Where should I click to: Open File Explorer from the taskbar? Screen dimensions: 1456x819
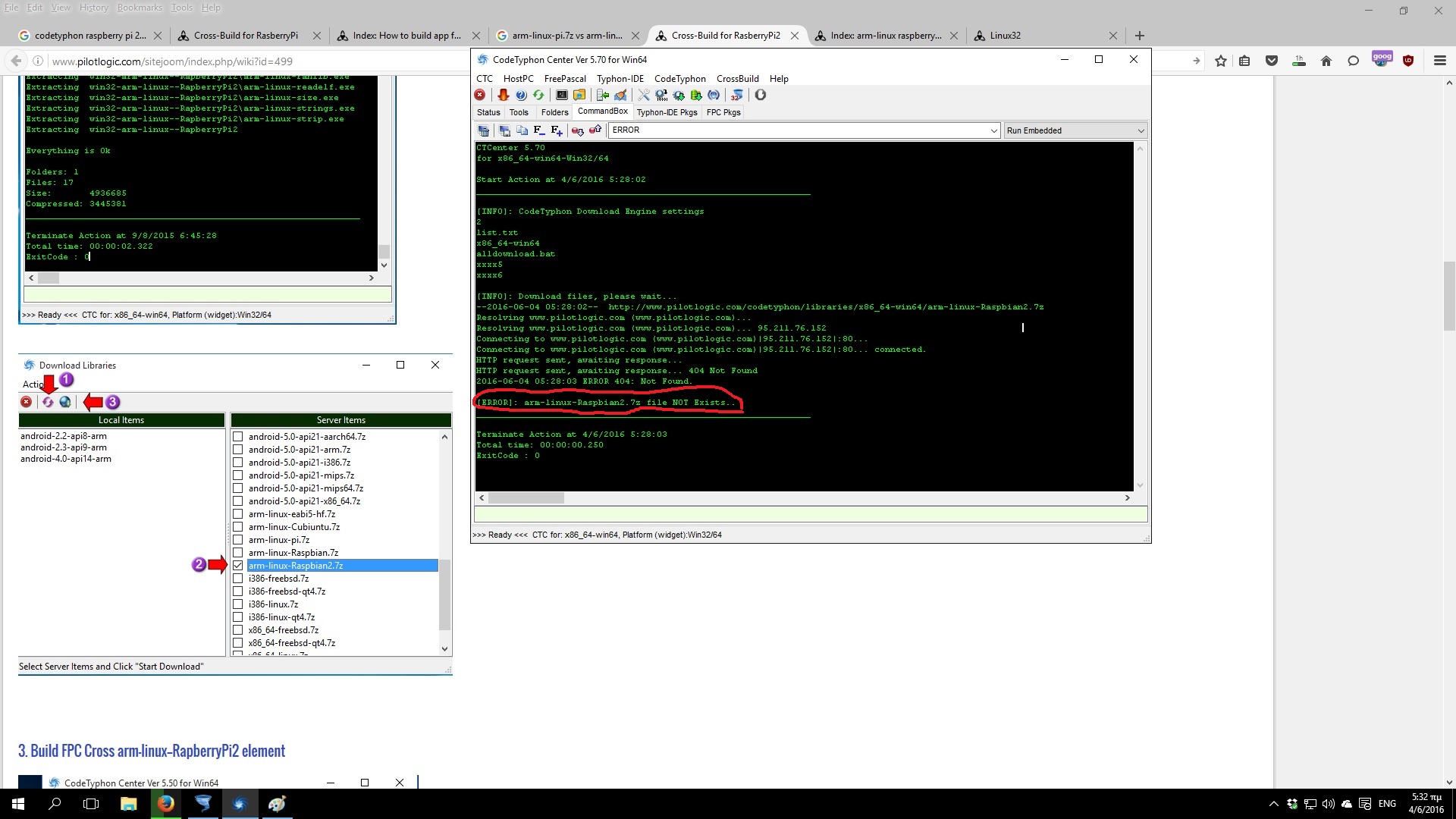click(128, 804)
